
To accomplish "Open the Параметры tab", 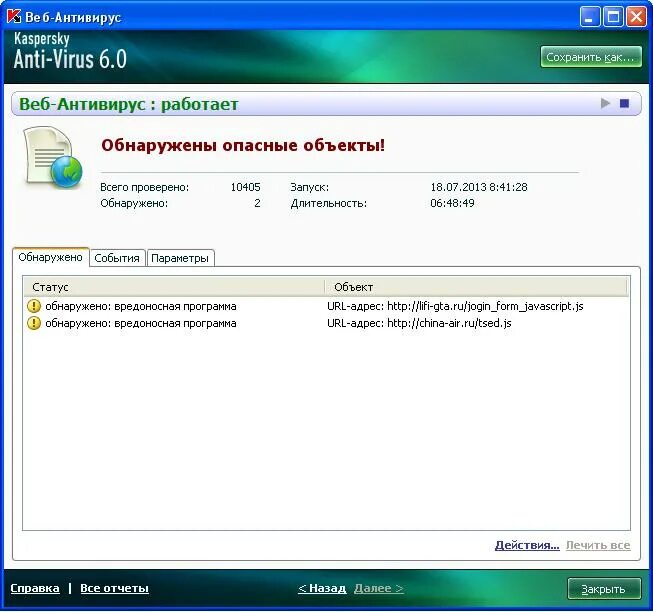I will (x=180, y=258).
